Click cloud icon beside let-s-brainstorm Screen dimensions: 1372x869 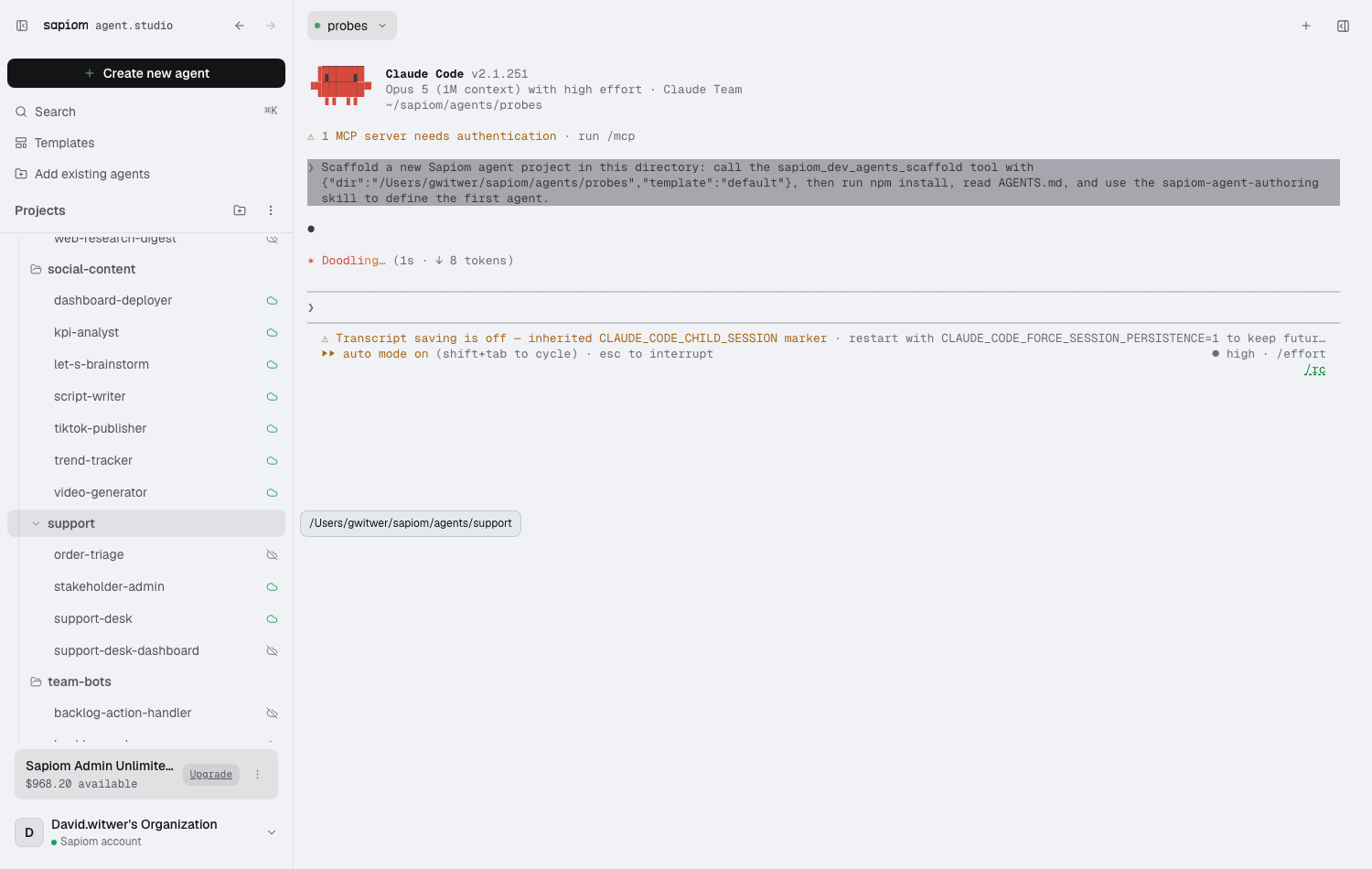[272, 365]
